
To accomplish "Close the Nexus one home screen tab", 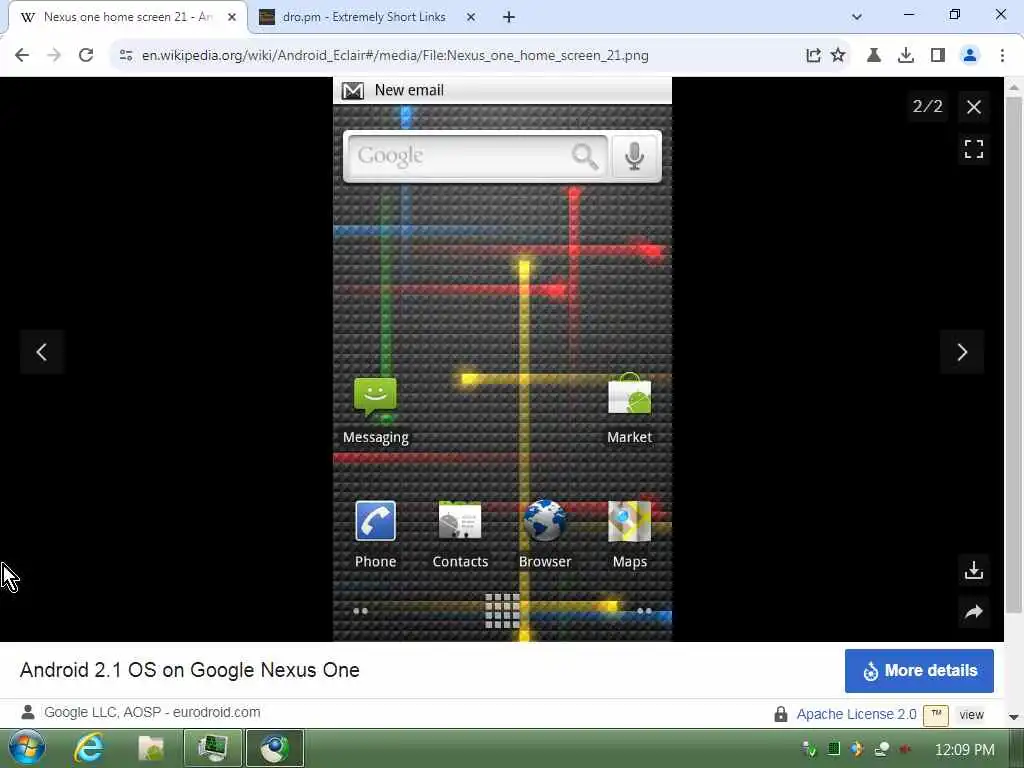I will [x=232, y=17].
